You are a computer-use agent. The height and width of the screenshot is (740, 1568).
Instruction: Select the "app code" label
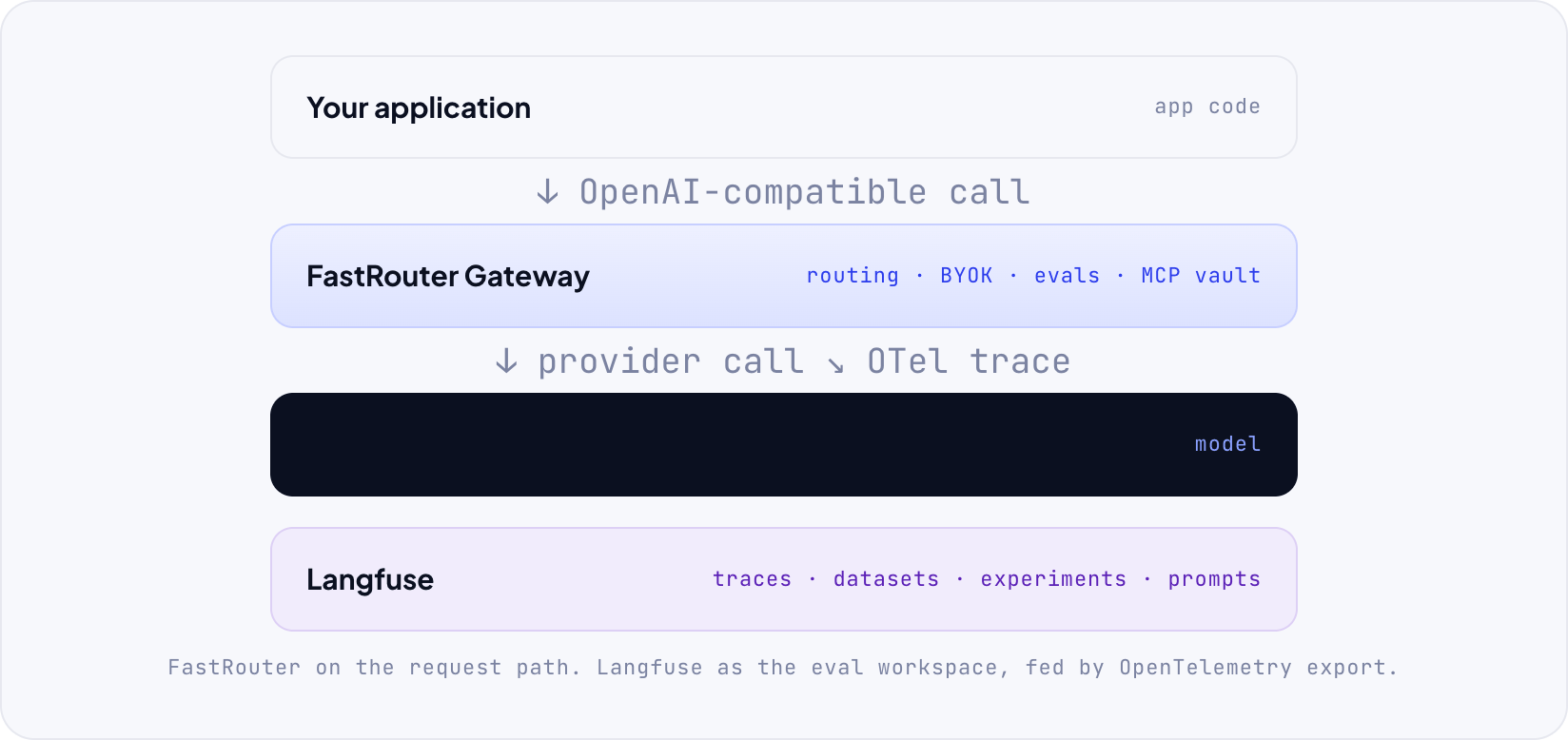(1207, 107)
